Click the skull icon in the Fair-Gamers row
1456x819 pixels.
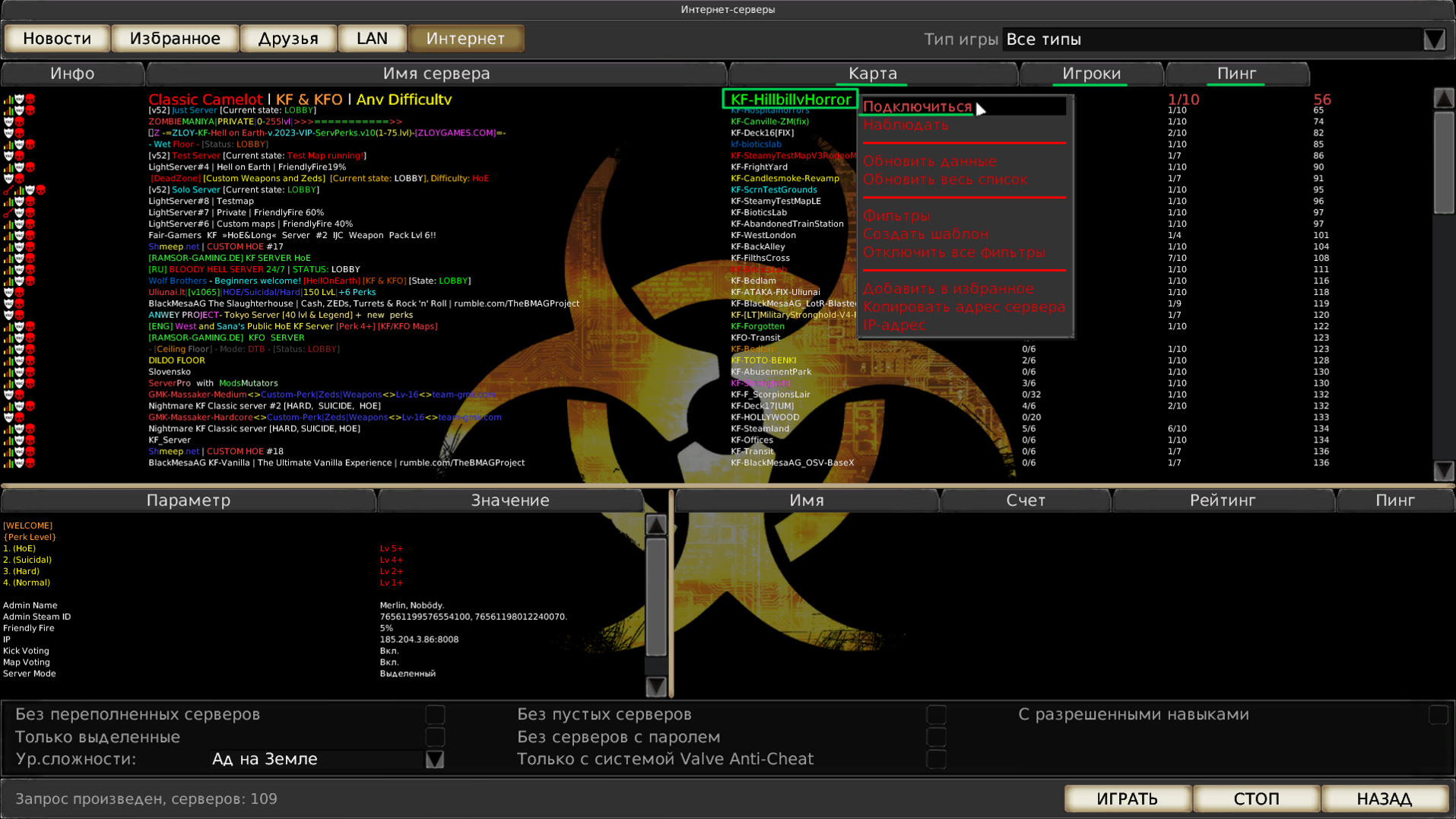point(30,236)
